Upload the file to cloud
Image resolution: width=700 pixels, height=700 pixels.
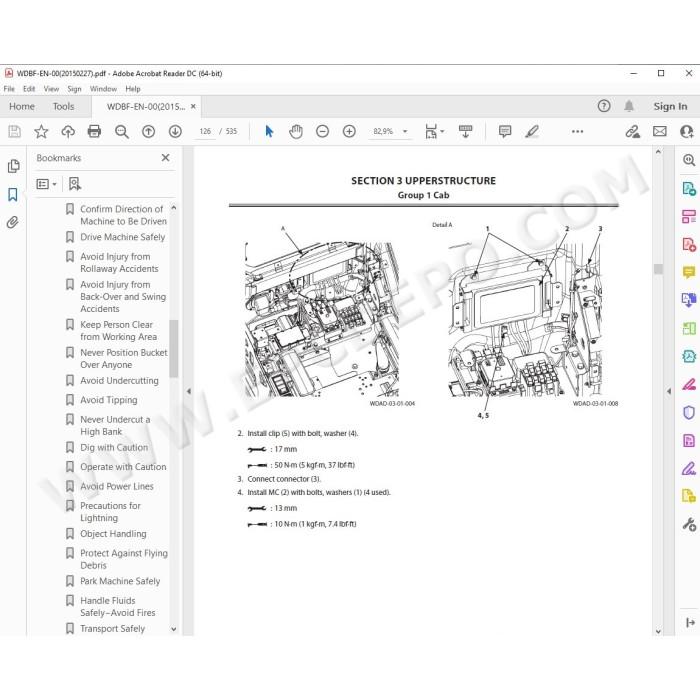(x=68, y=131)
